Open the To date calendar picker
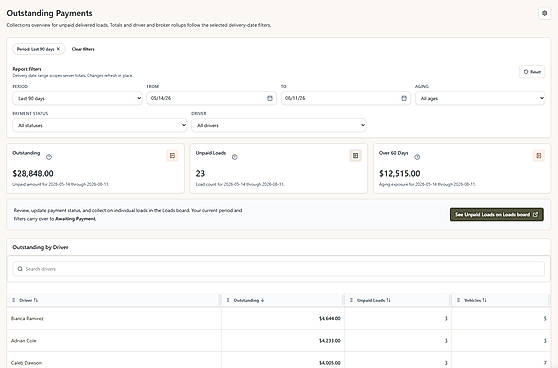The height and width of the screenshot is (368, 558). (x=404, y=98)
